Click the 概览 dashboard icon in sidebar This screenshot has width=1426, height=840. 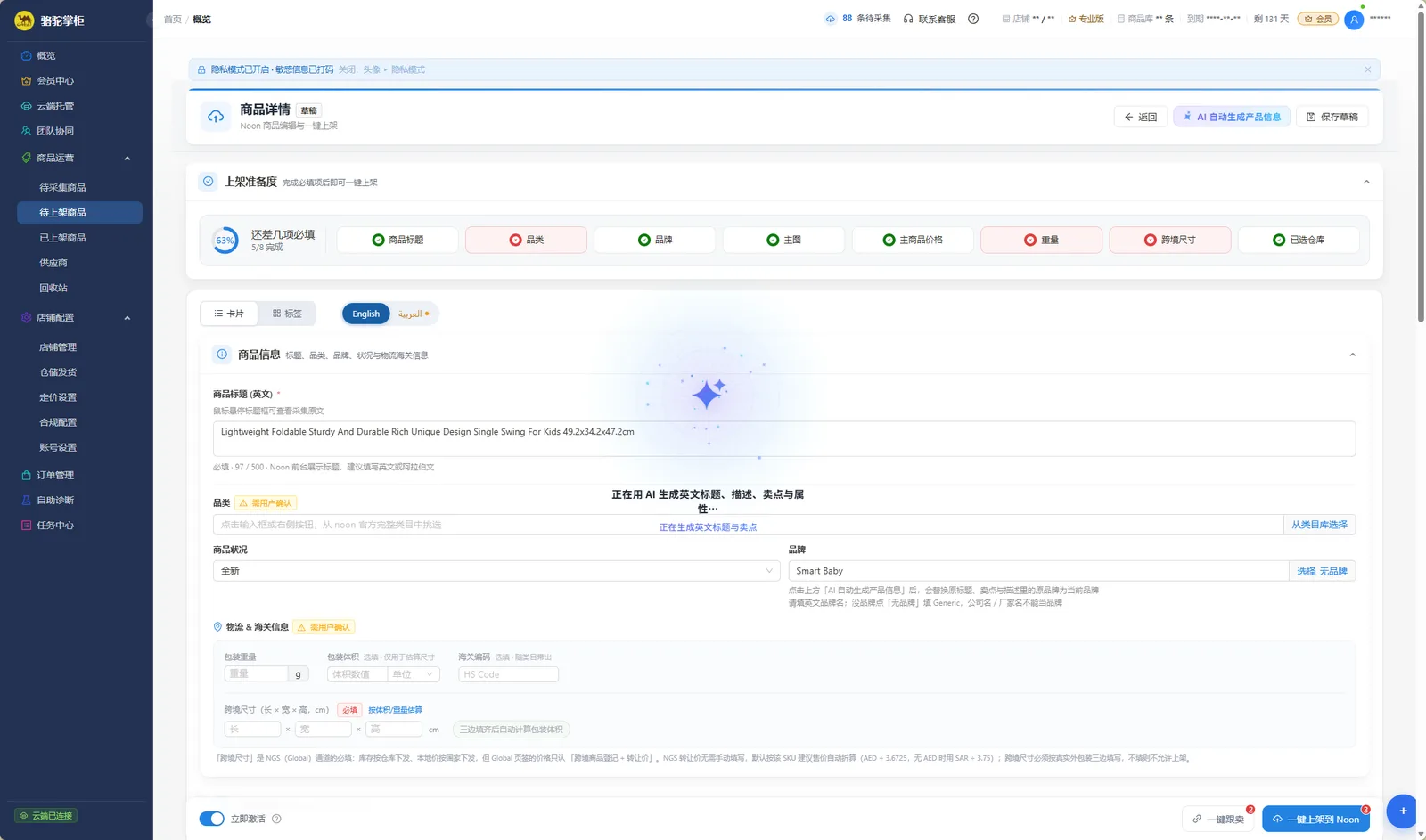26,55
